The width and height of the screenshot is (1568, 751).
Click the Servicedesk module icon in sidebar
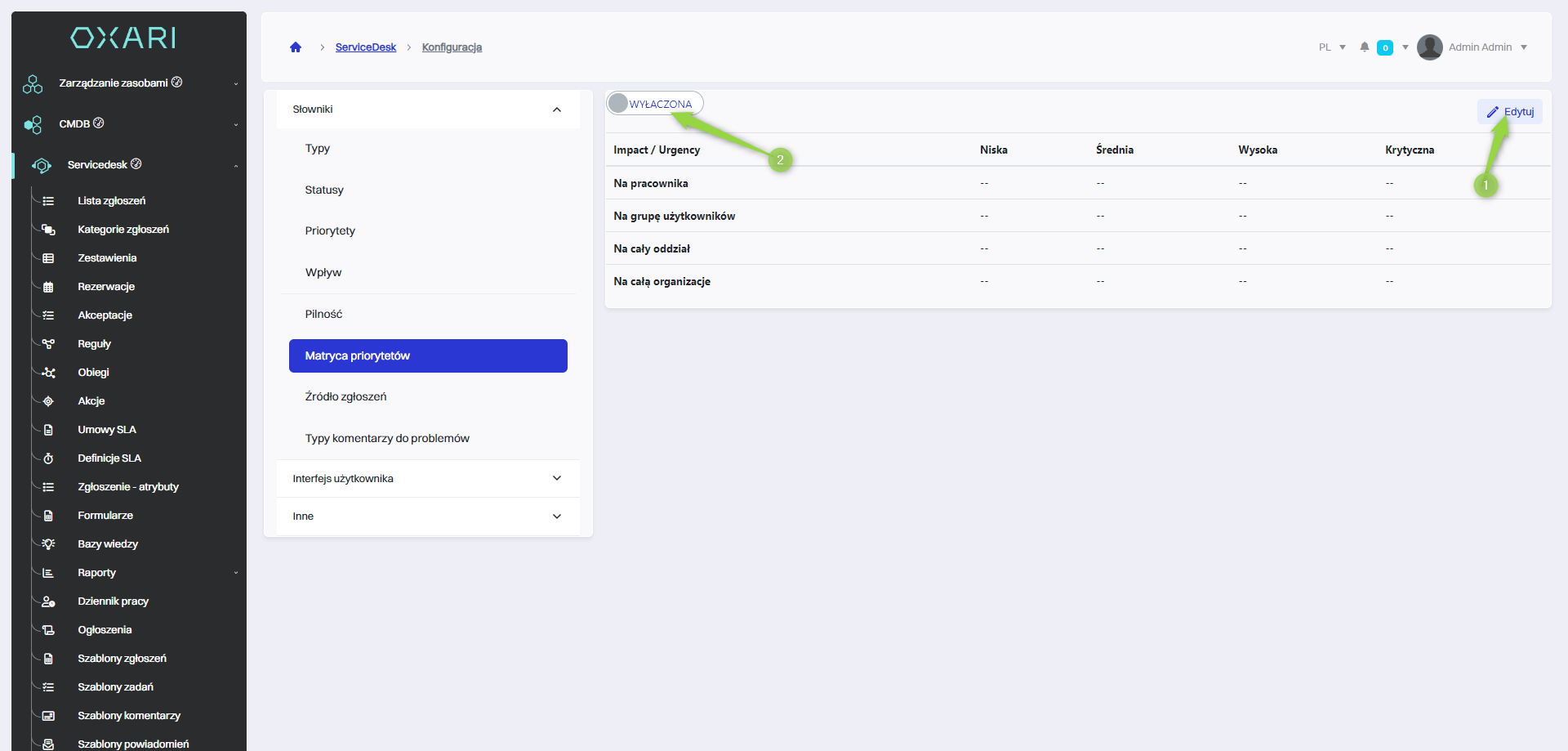coord(42,166)
